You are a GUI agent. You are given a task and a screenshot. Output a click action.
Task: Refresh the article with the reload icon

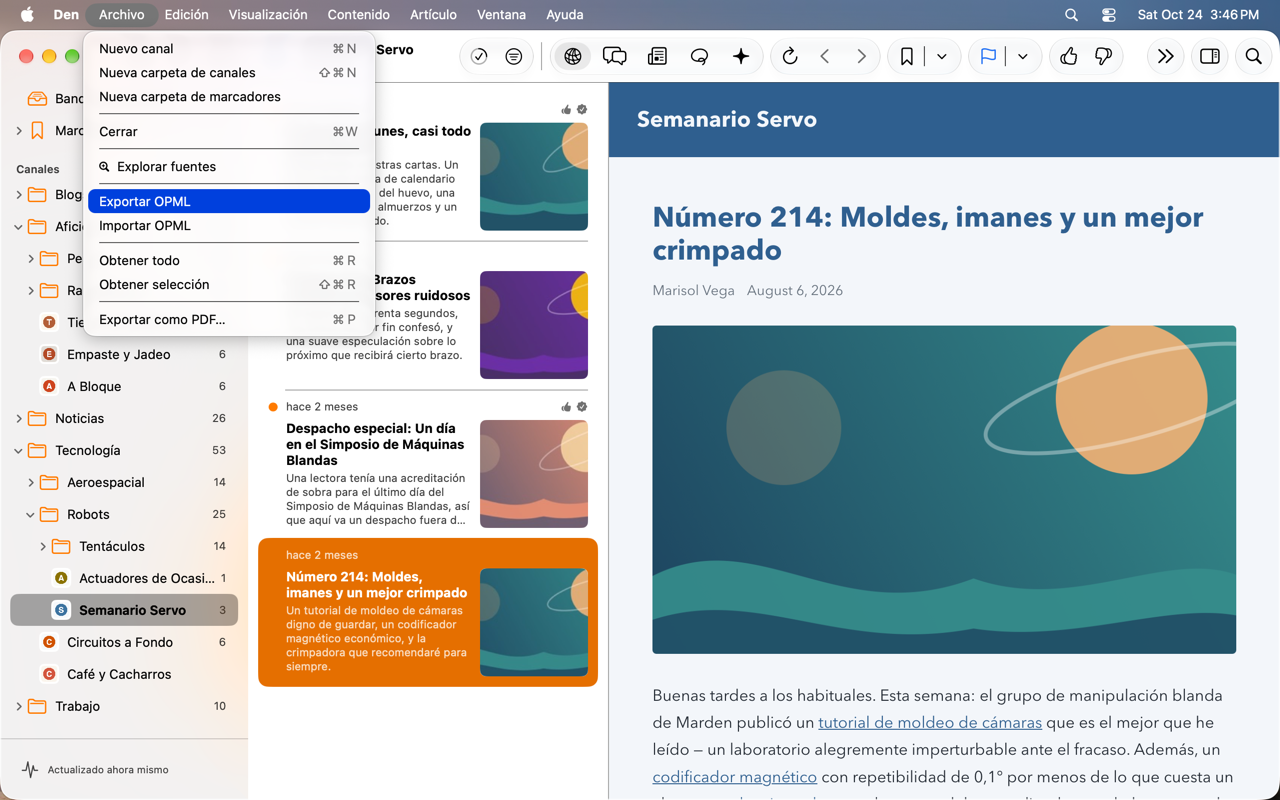click(x=790, y=57)
